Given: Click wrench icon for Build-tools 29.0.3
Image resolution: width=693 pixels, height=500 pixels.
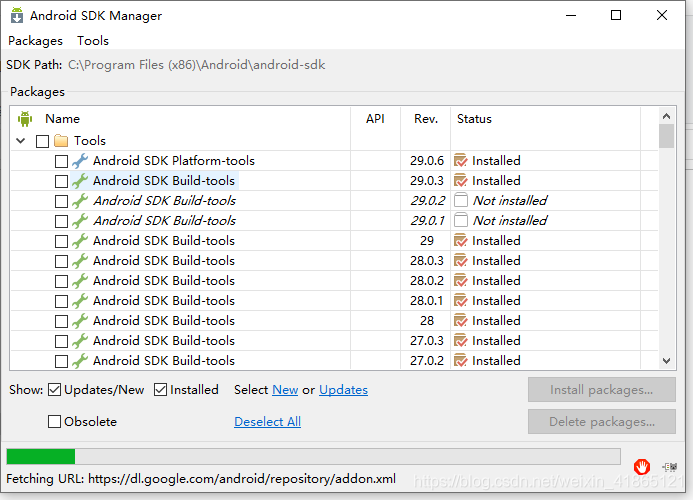Looking at the screenshot, I should (x=80, y=181).
